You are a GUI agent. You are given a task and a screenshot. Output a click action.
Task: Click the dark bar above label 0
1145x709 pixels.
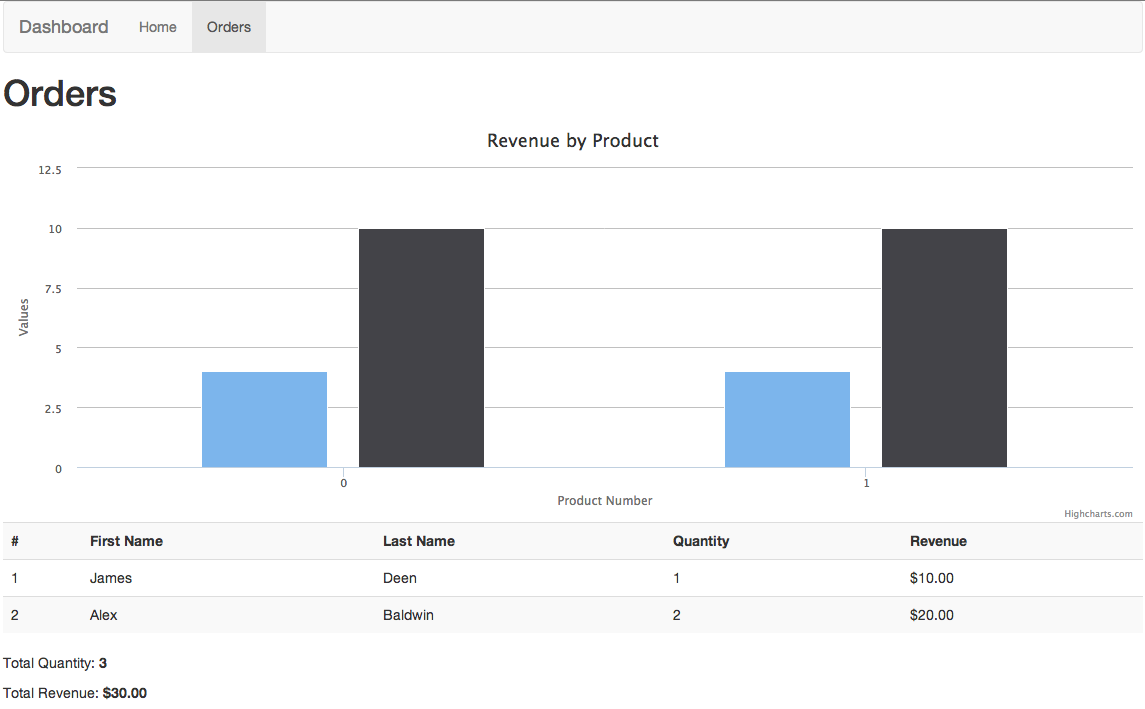(421, 347)
